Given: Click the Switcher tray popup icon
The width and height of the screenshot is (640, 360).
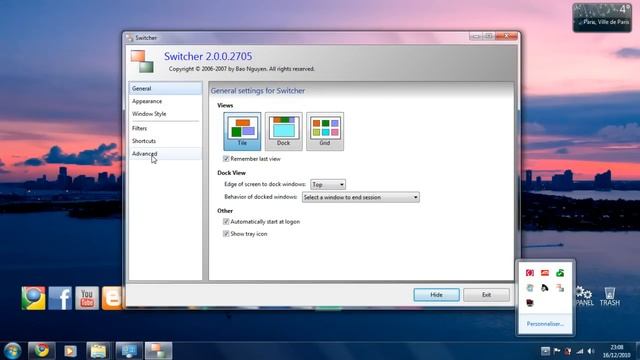Looking at the screenshot, I should (x=560, y=288).
